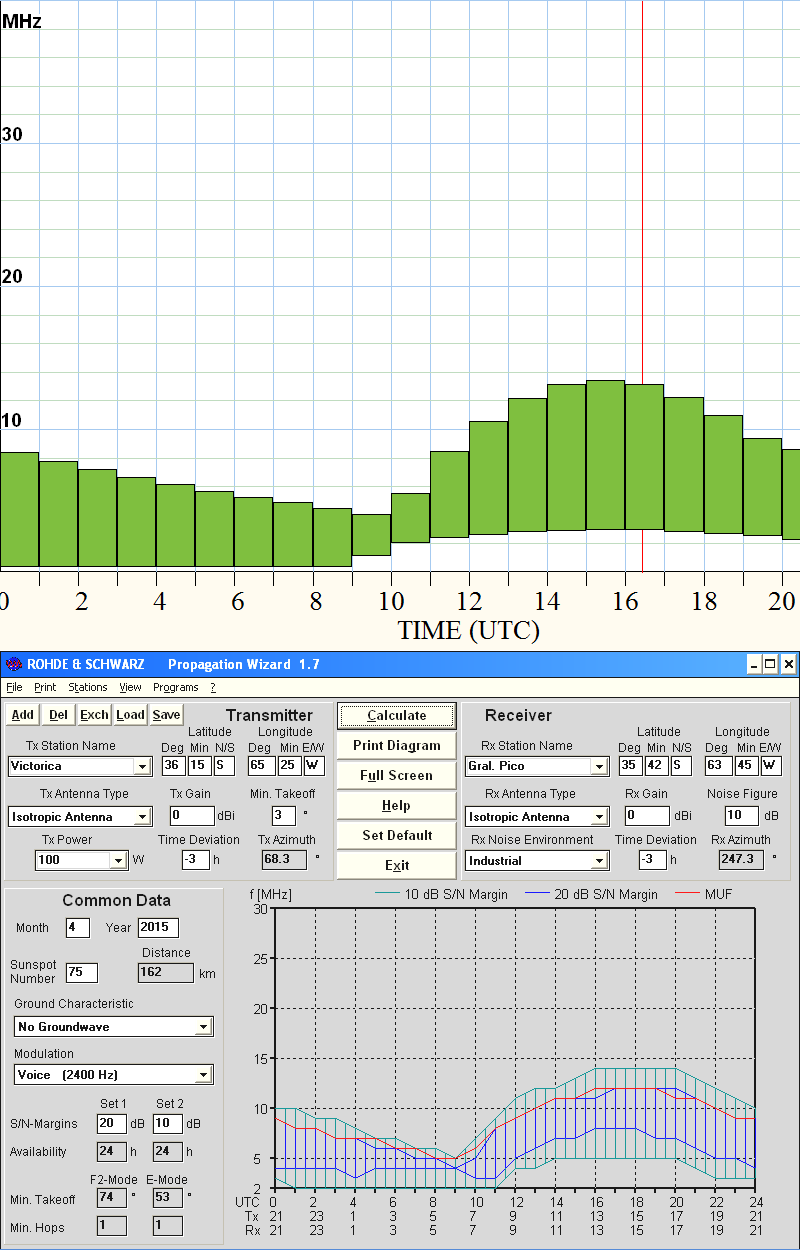Click the Month input field

coord(78,927)
